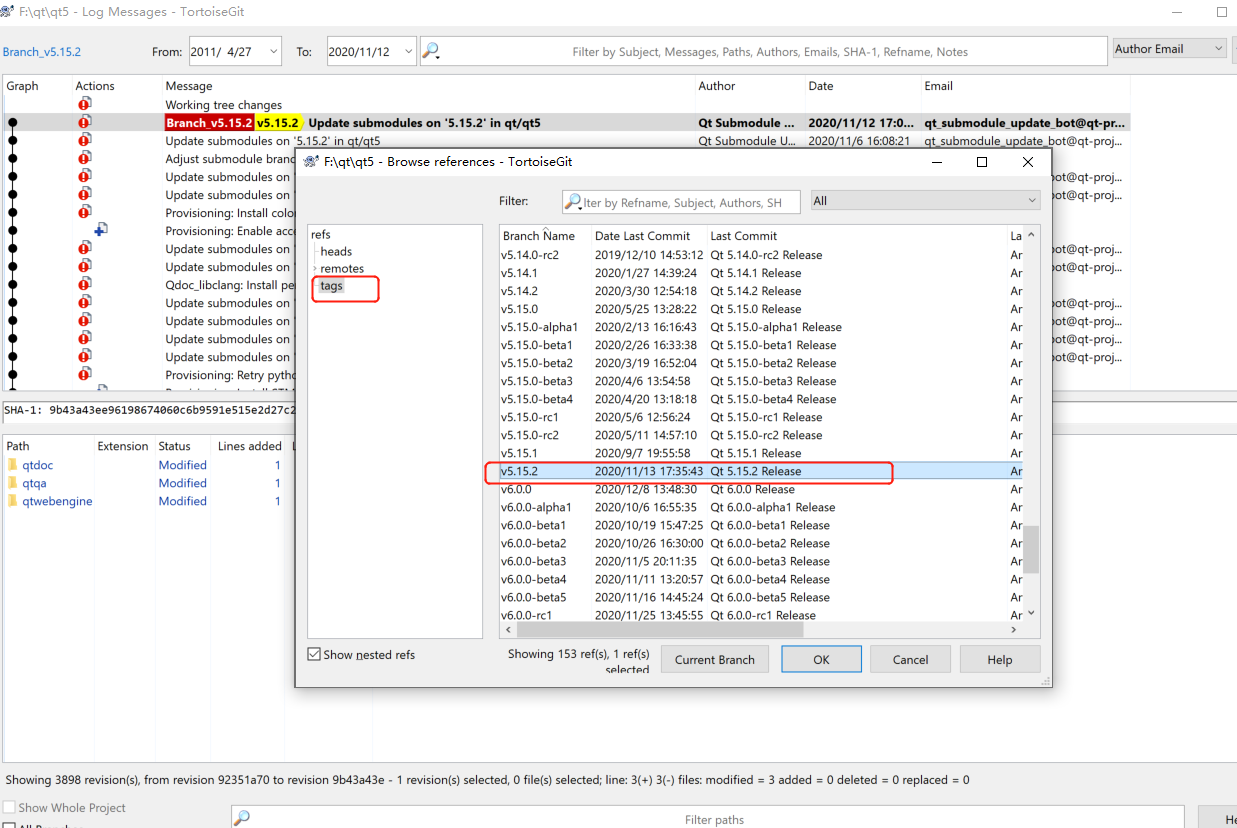Open Help from the Browse references dialog
This screenshot has height=828, width=1237.
(1000, 659)
